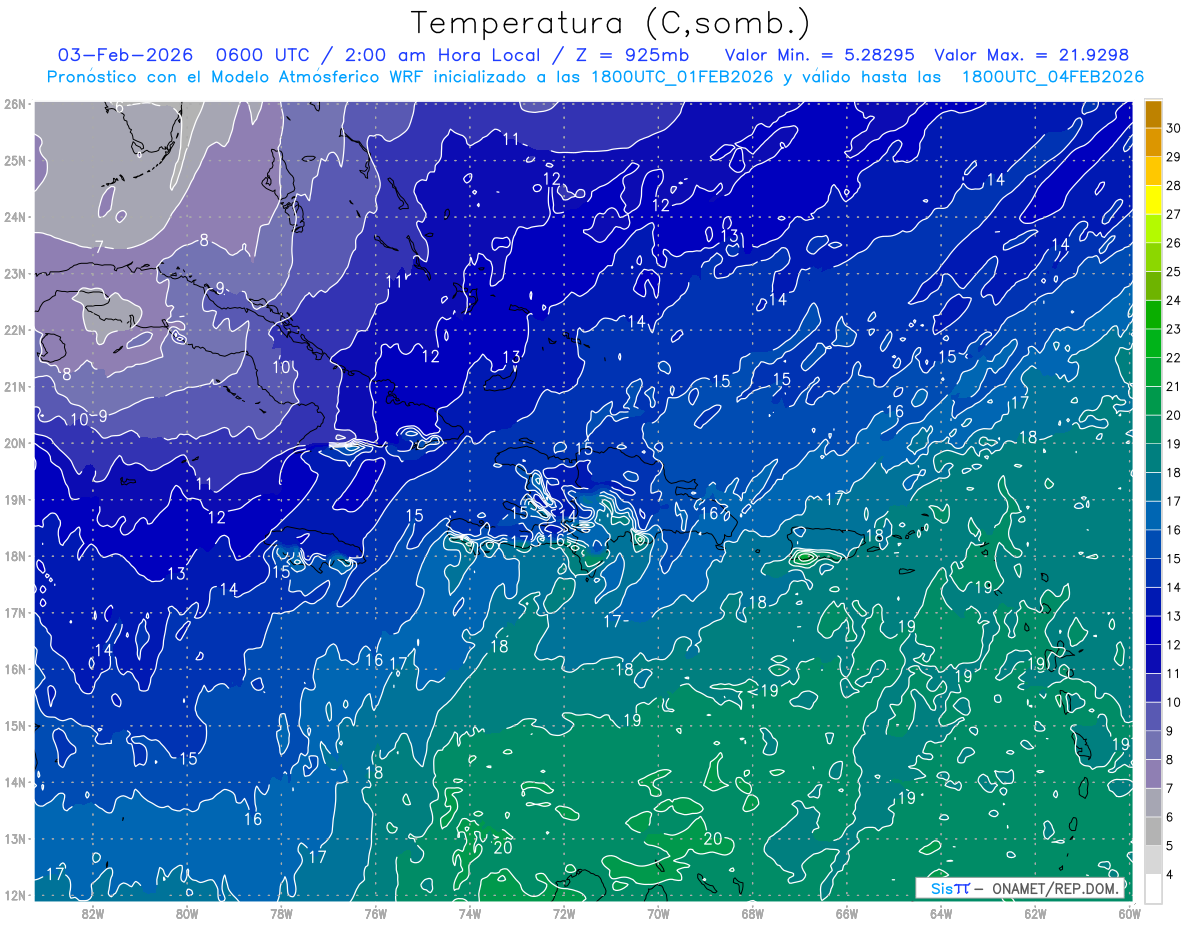Click the purple colorbar segment between 7 and 8
The image size is (1200, 927).
click(x=1153, y=773)
